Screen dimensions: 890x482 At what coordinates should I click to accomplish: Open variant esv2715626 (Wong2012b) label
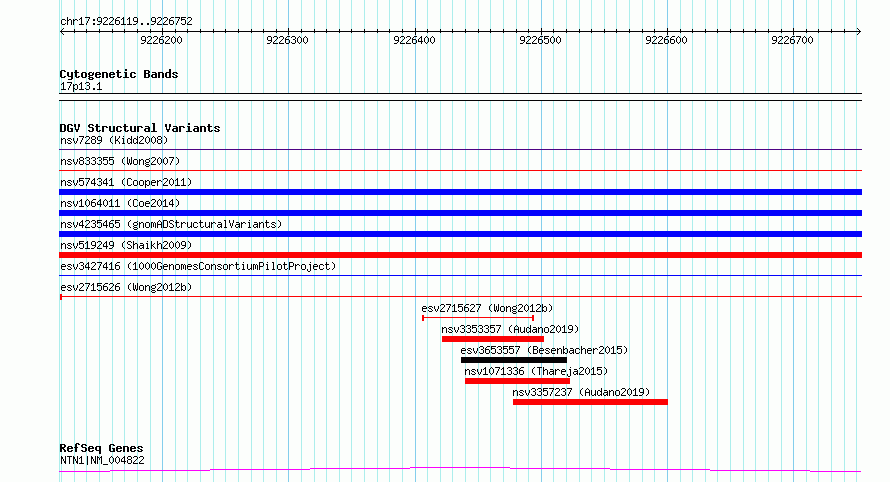tap(126, 287)
